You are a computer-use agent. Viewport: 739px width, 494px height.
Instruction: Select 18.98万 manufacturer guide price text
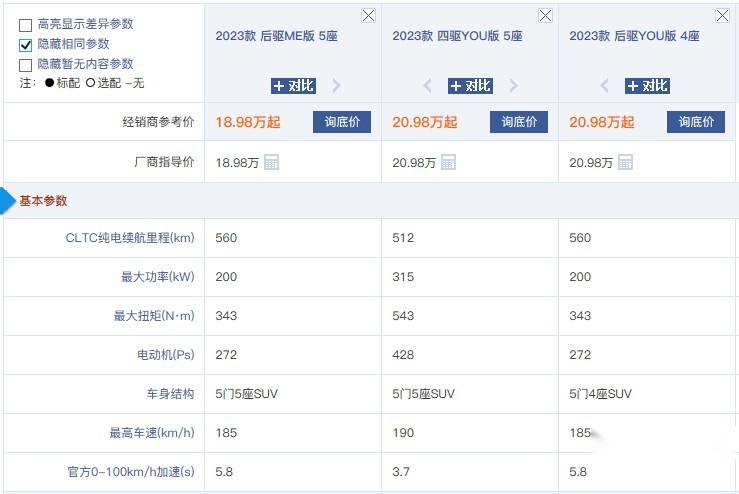click(237, 163)
